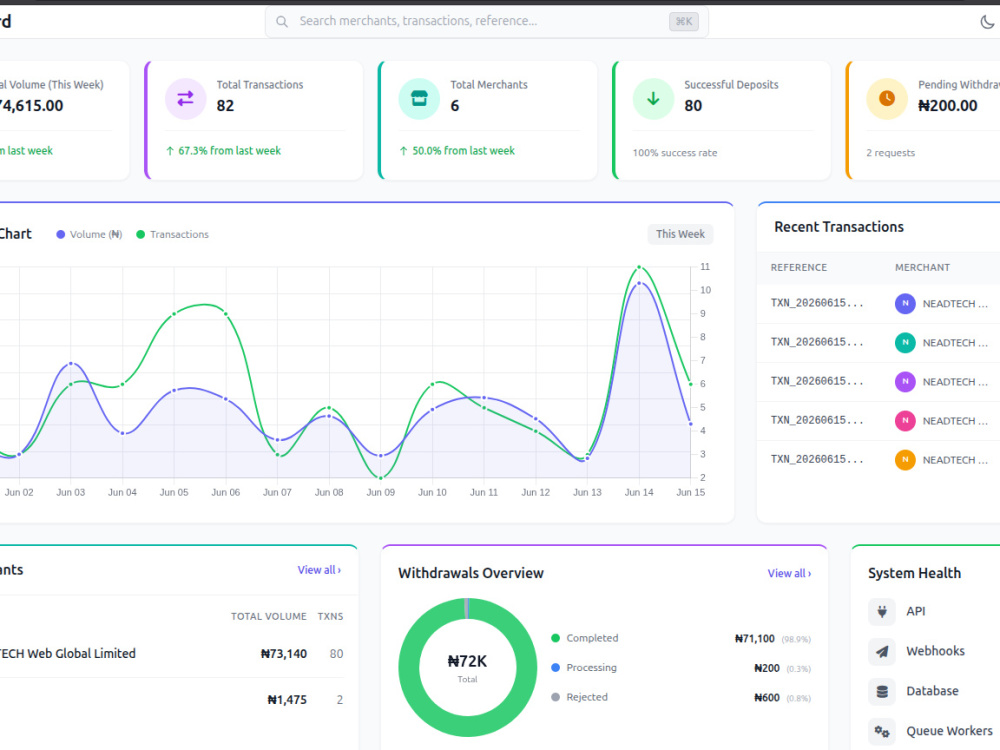Select the Web Global Limited merchant row
The width and height of the screenshot is (1000, 750).
click(x=172, y=654)
